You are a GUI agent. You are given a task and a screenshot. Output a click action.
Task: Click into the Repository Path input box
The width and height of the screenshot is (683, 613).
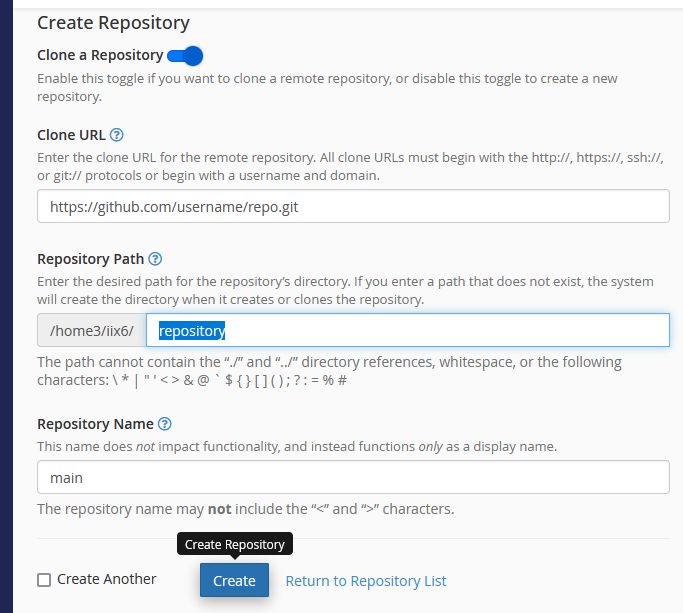[408, 330]
